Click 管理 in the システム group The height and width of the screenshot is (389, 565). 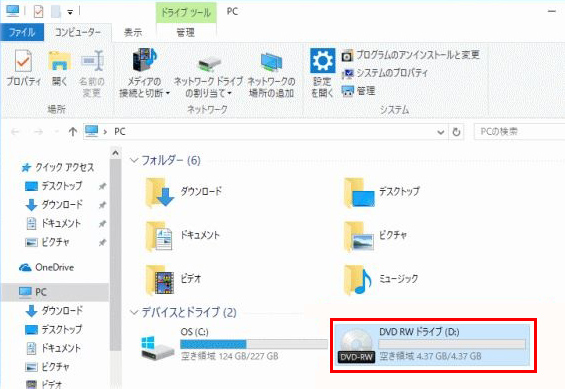coord(358,91)
